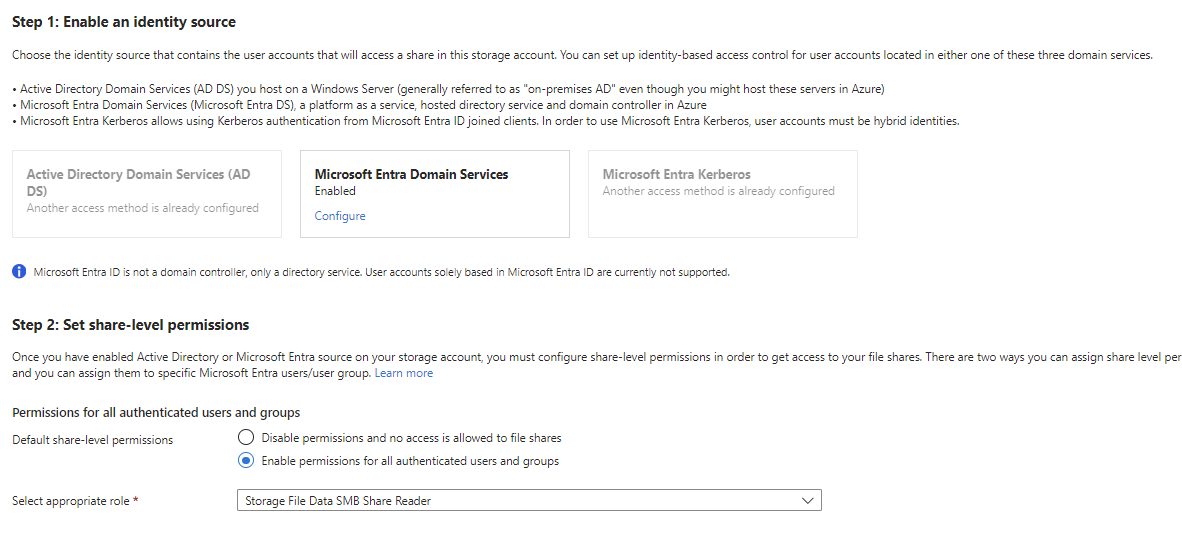
Task: Select Enable permissions for all authenticated users radio
Action: point(246,461)
